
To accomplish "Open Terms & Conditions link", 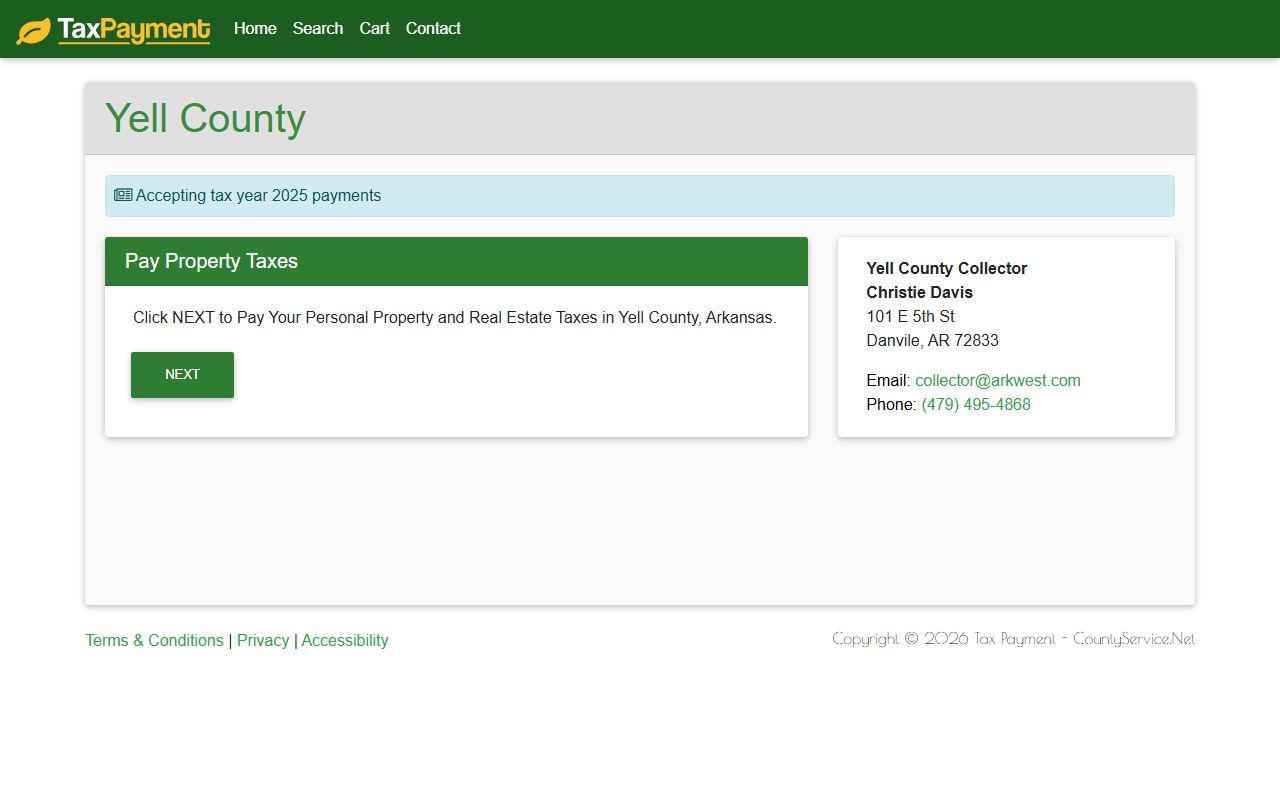I will 154,640.
